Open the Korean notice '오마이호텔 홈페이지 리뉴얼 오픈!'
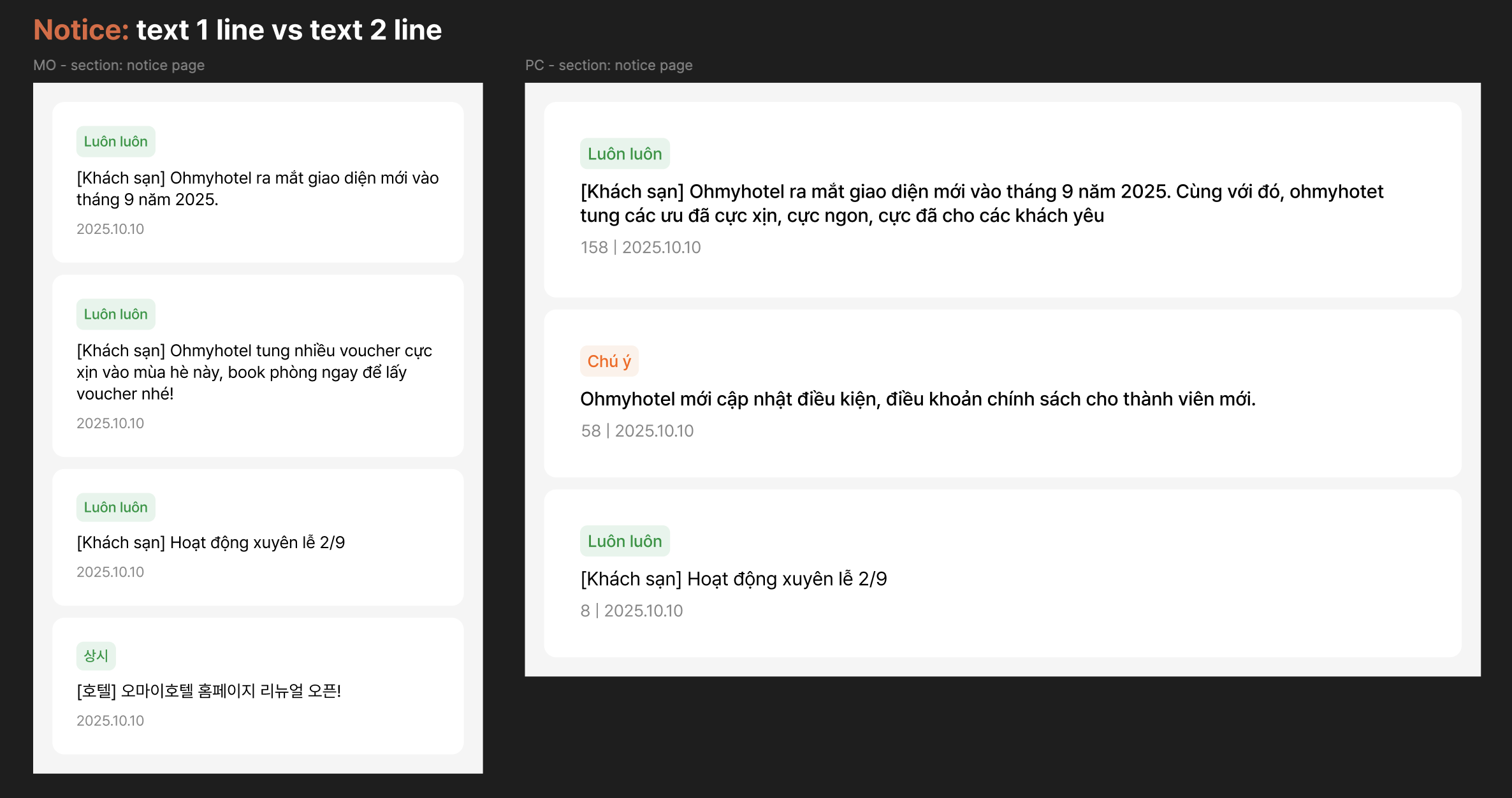This screenshot has width=1512, height=798. point(208,691)
